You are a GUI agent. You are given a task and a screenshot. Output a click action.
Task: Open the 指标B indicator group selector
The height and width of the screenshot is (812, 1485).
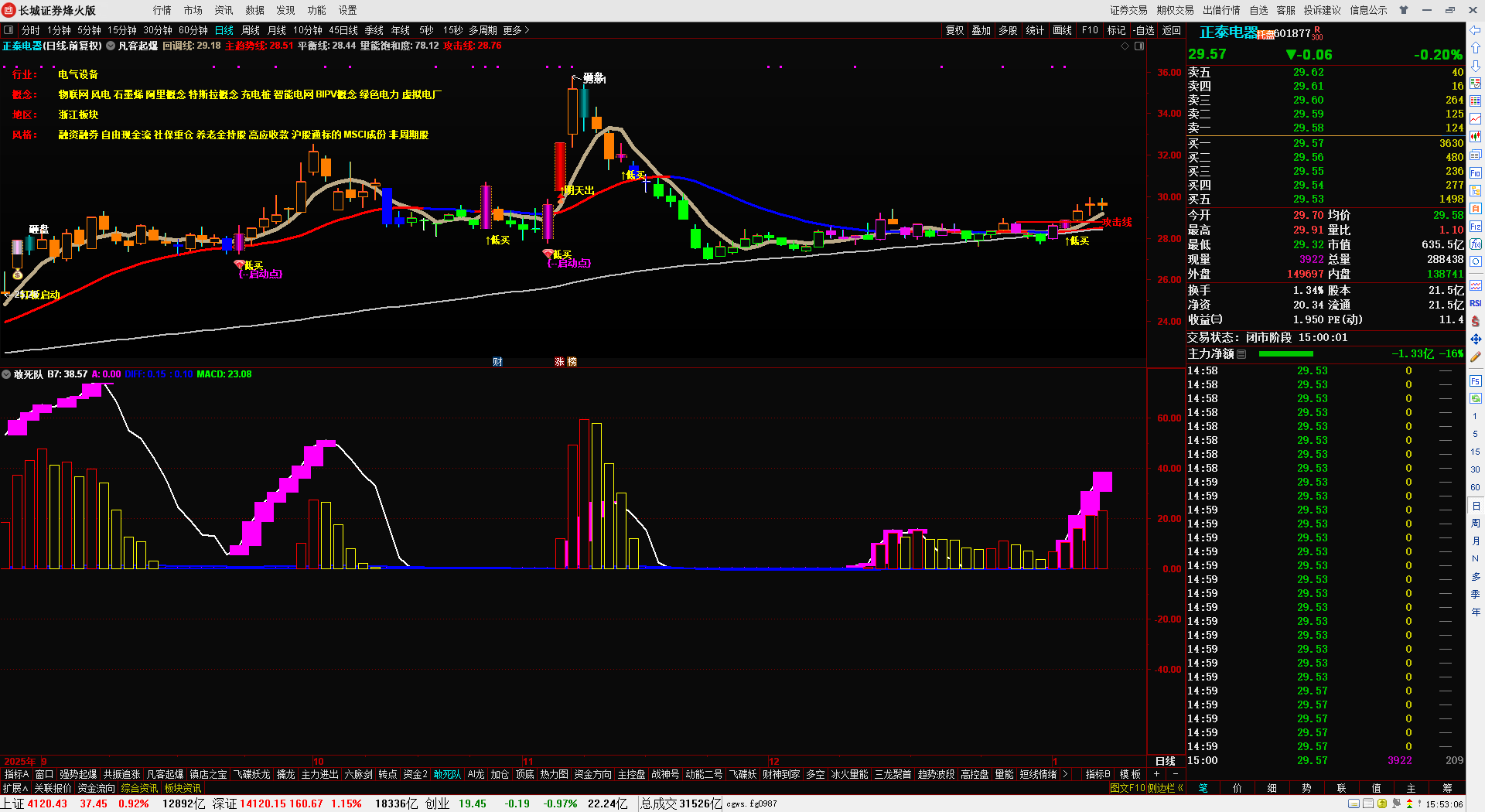1098,774
